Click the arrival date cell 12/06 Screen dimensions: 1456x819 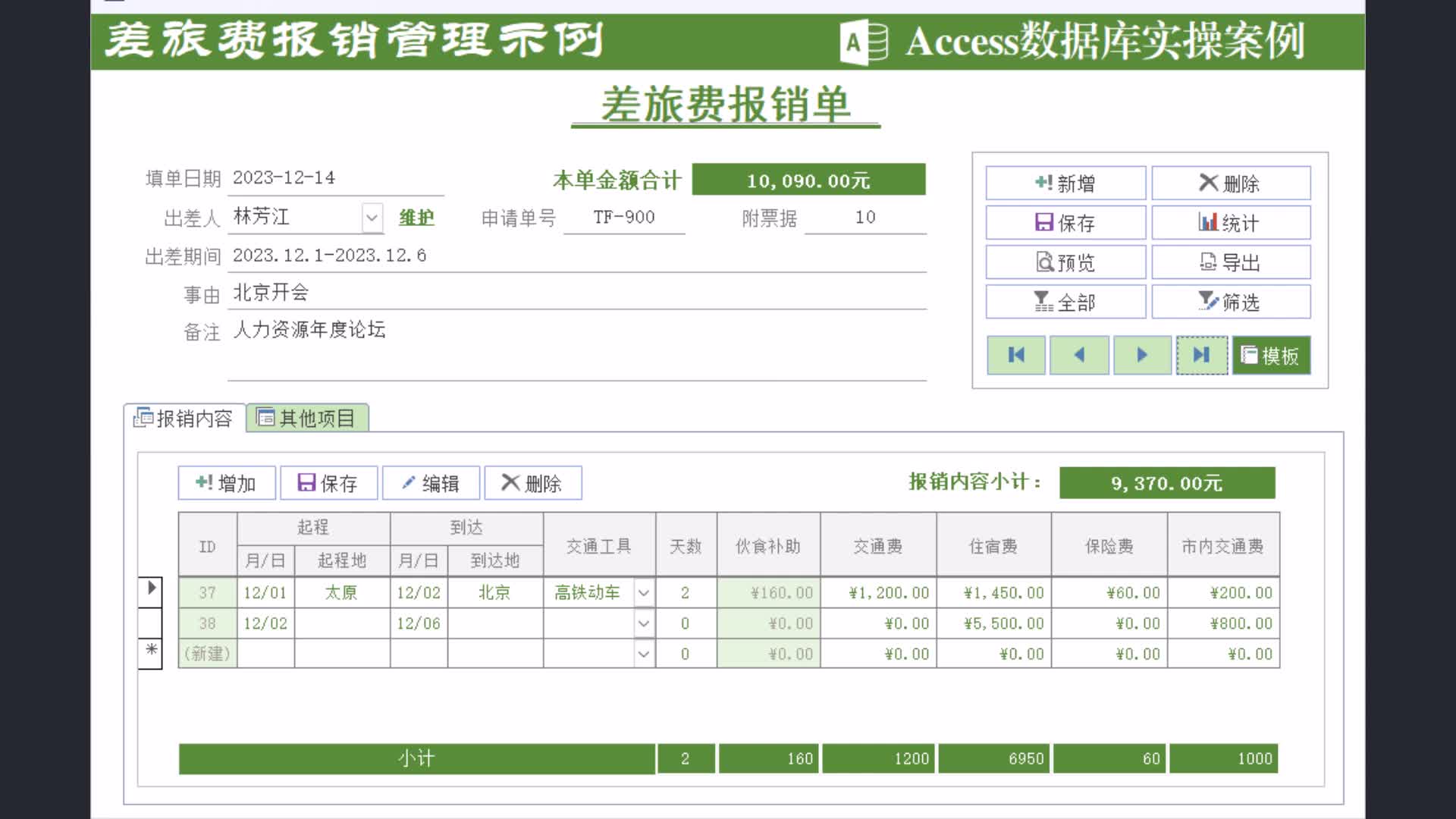click(419, 623)
